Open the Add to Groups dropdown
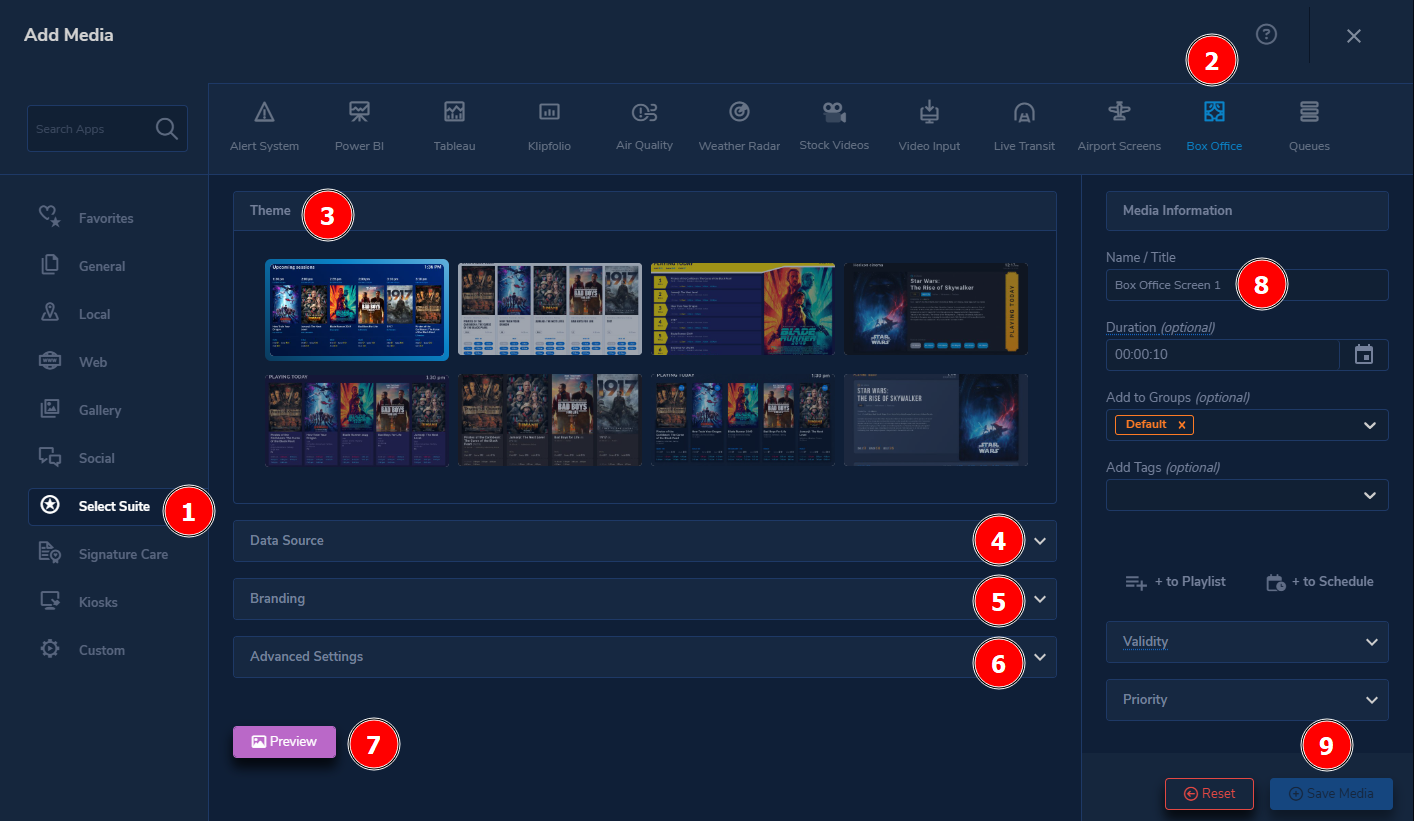Viewport: 1414px width, 821px height. (1247, 425)
